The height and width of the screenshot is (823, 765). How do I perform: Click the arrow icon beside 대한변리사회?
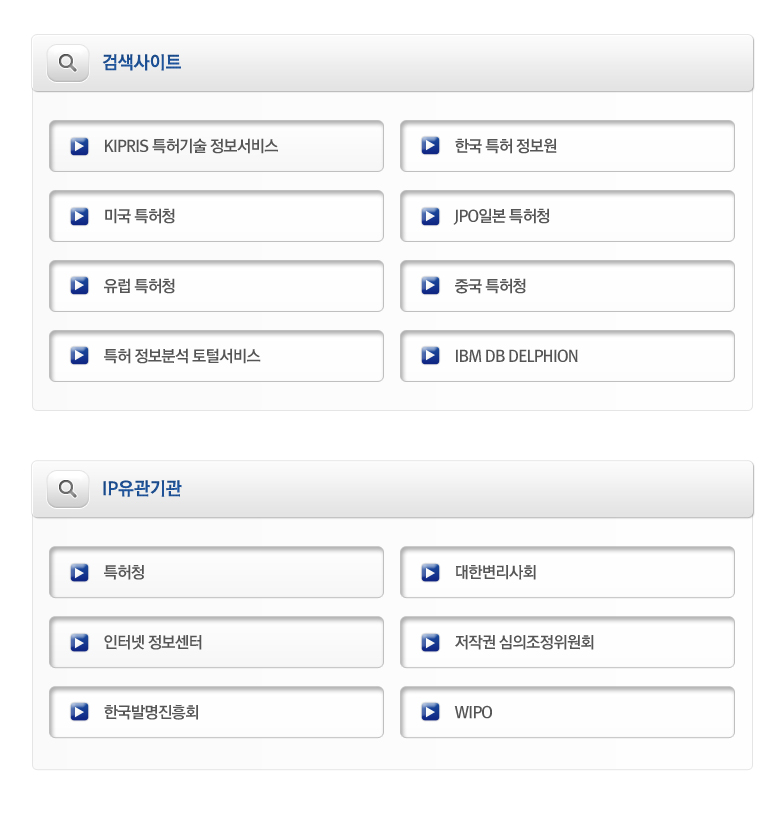click(x=431, y=572)
